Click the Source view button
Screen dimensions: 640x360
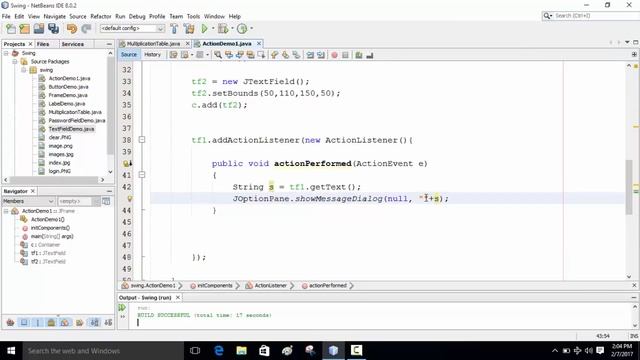click(129, 55)
